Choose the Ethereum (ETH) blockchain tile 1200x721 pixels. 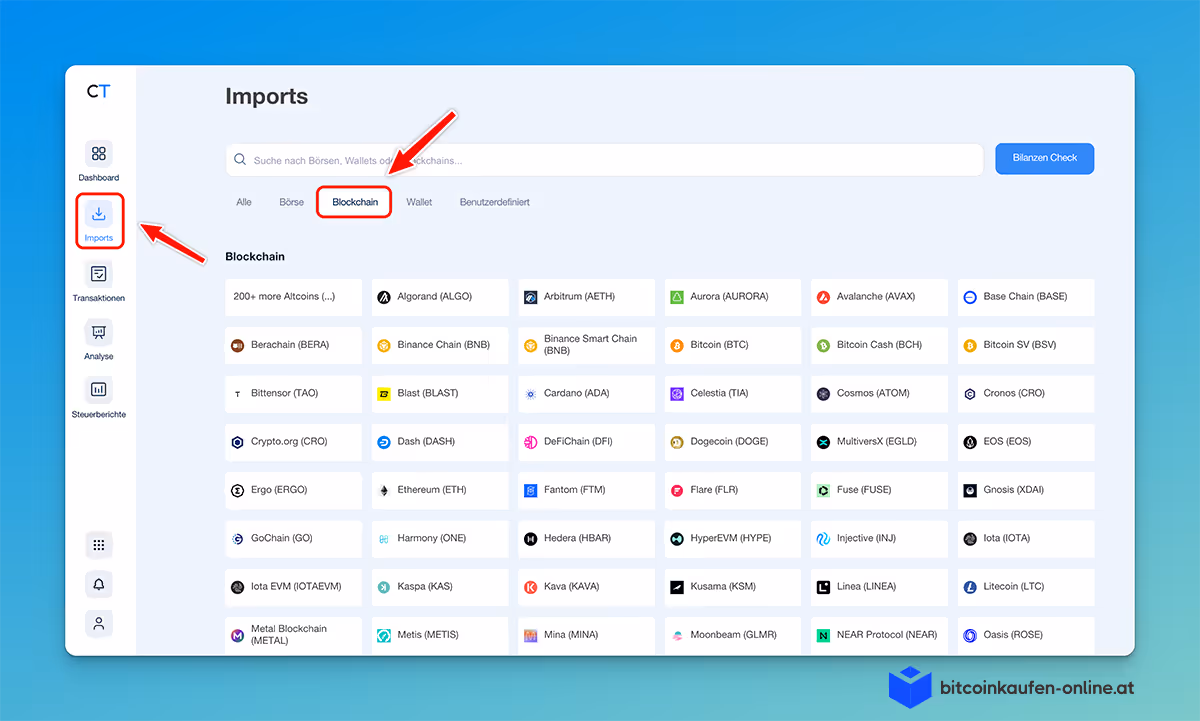(x=440, y=490)
